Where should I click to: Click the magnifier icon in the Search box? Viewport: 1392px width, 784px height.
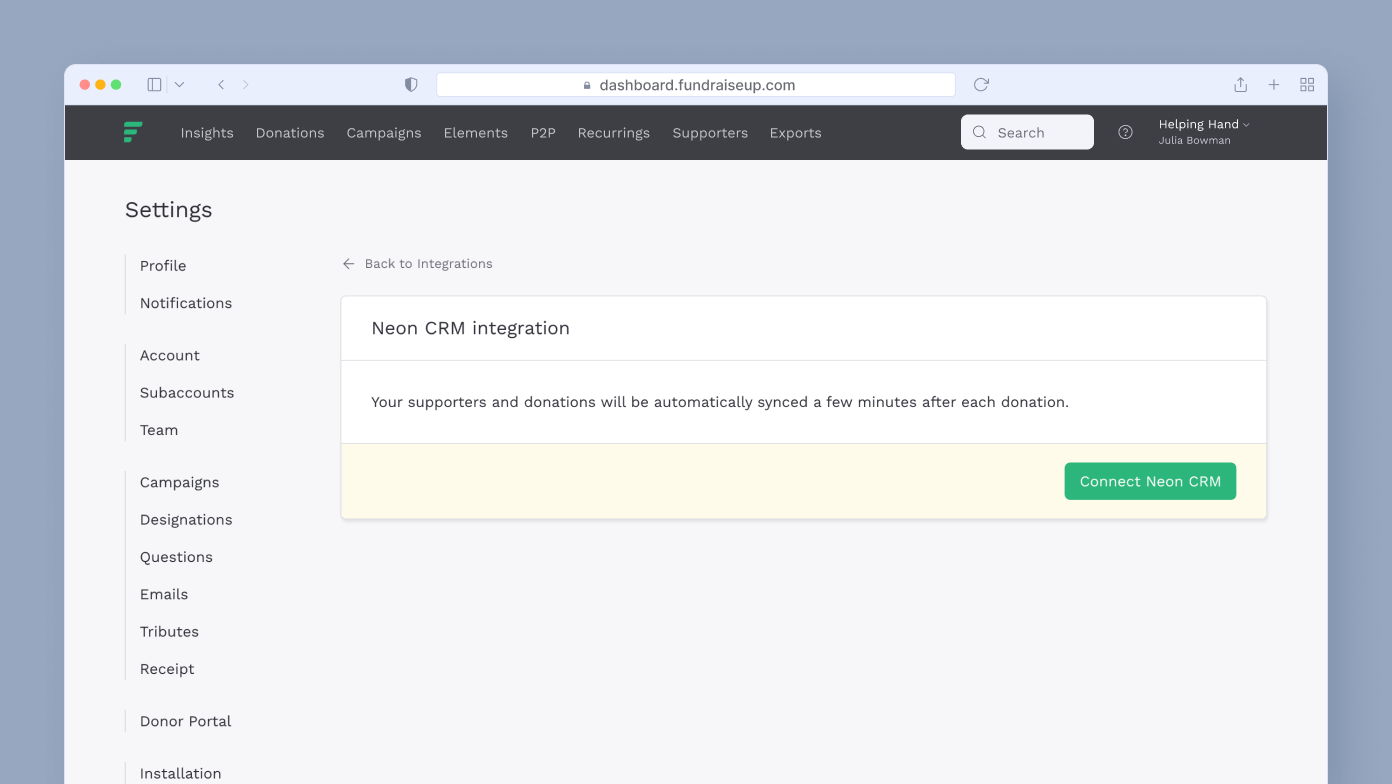point(979,132)
